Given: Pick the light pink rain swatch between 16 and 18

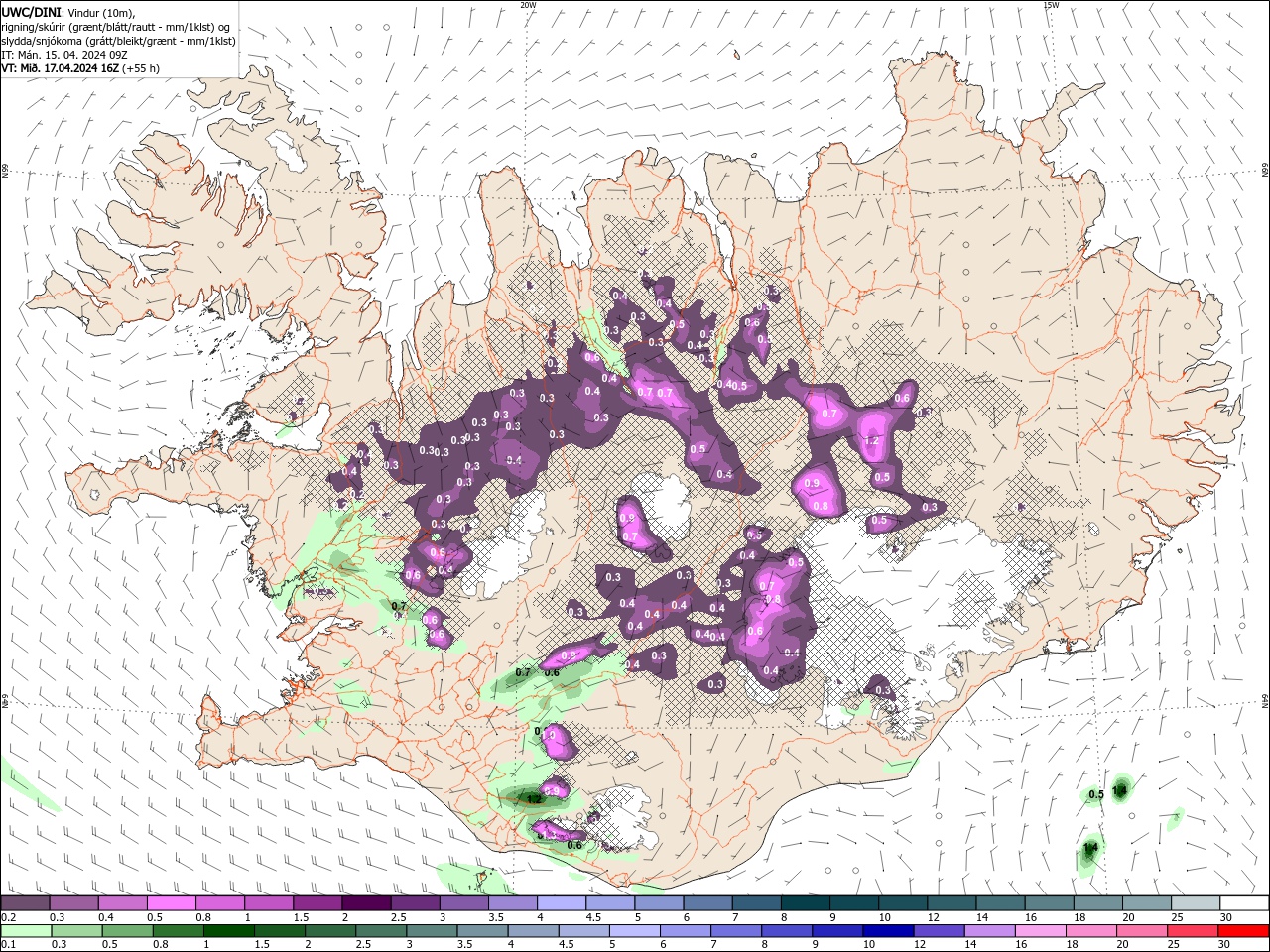Looking at the screenshot, I should pos(1041,930).
